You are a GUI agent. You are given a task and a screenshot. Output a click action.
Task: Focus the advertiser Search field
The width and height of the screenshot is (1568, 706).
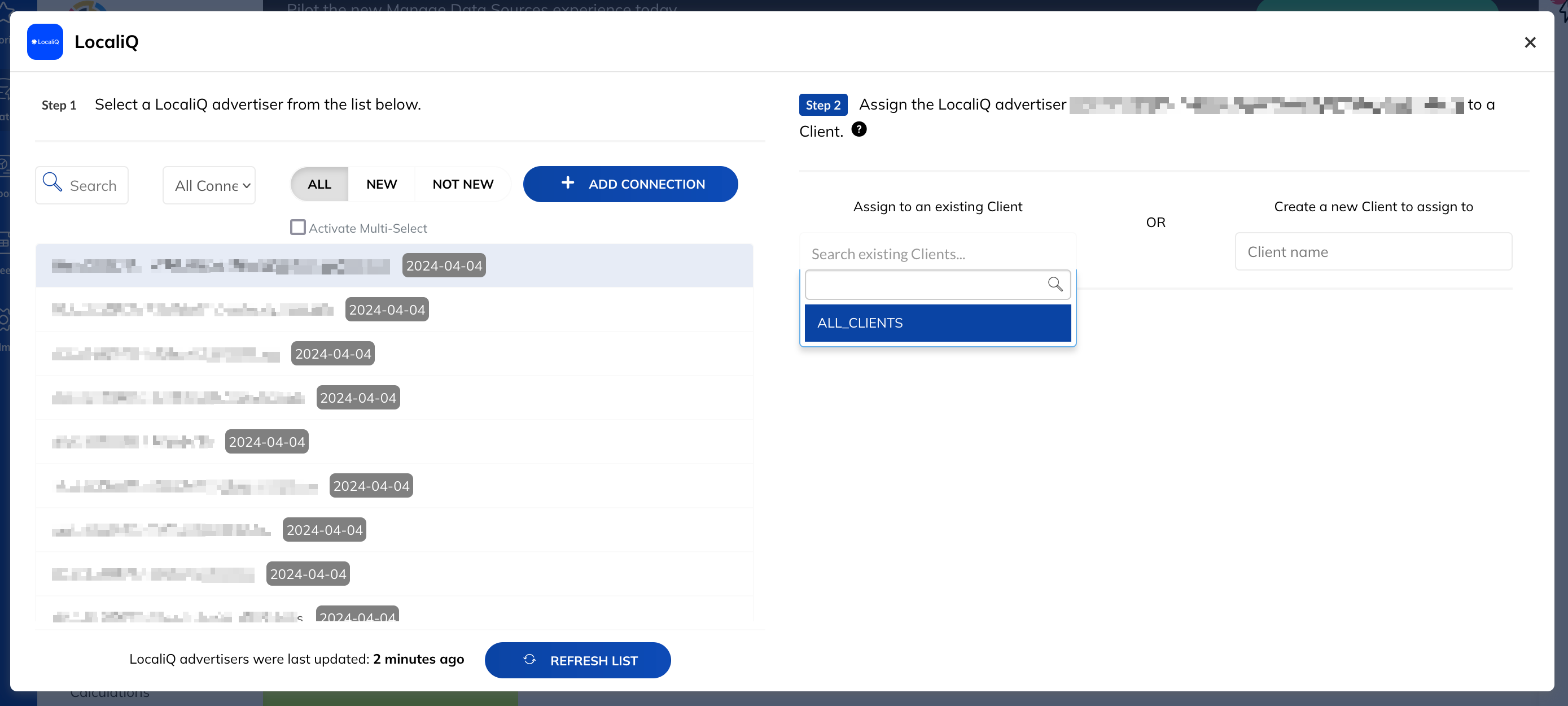pos(82,185)
